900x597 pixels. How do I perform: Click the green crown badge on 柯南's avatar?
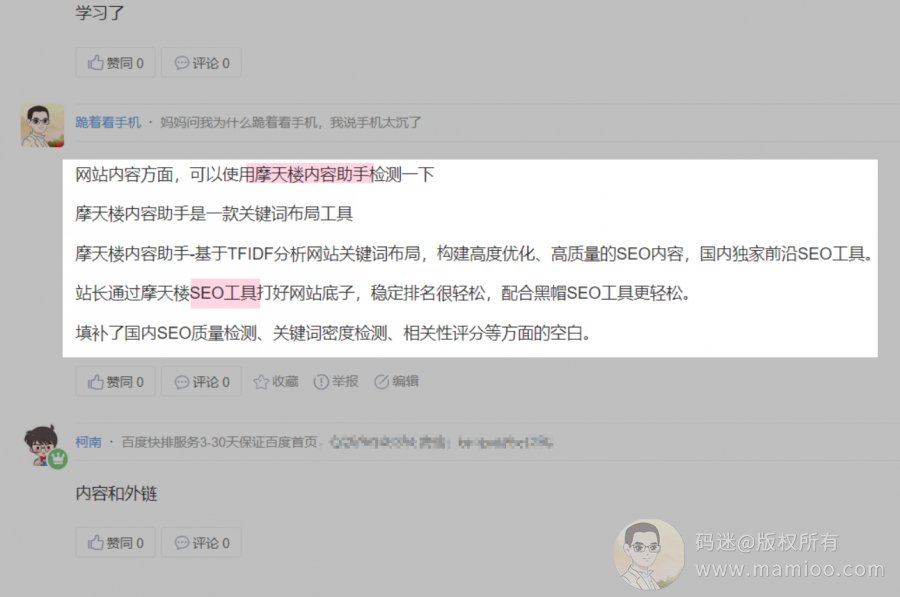point(57,459)
